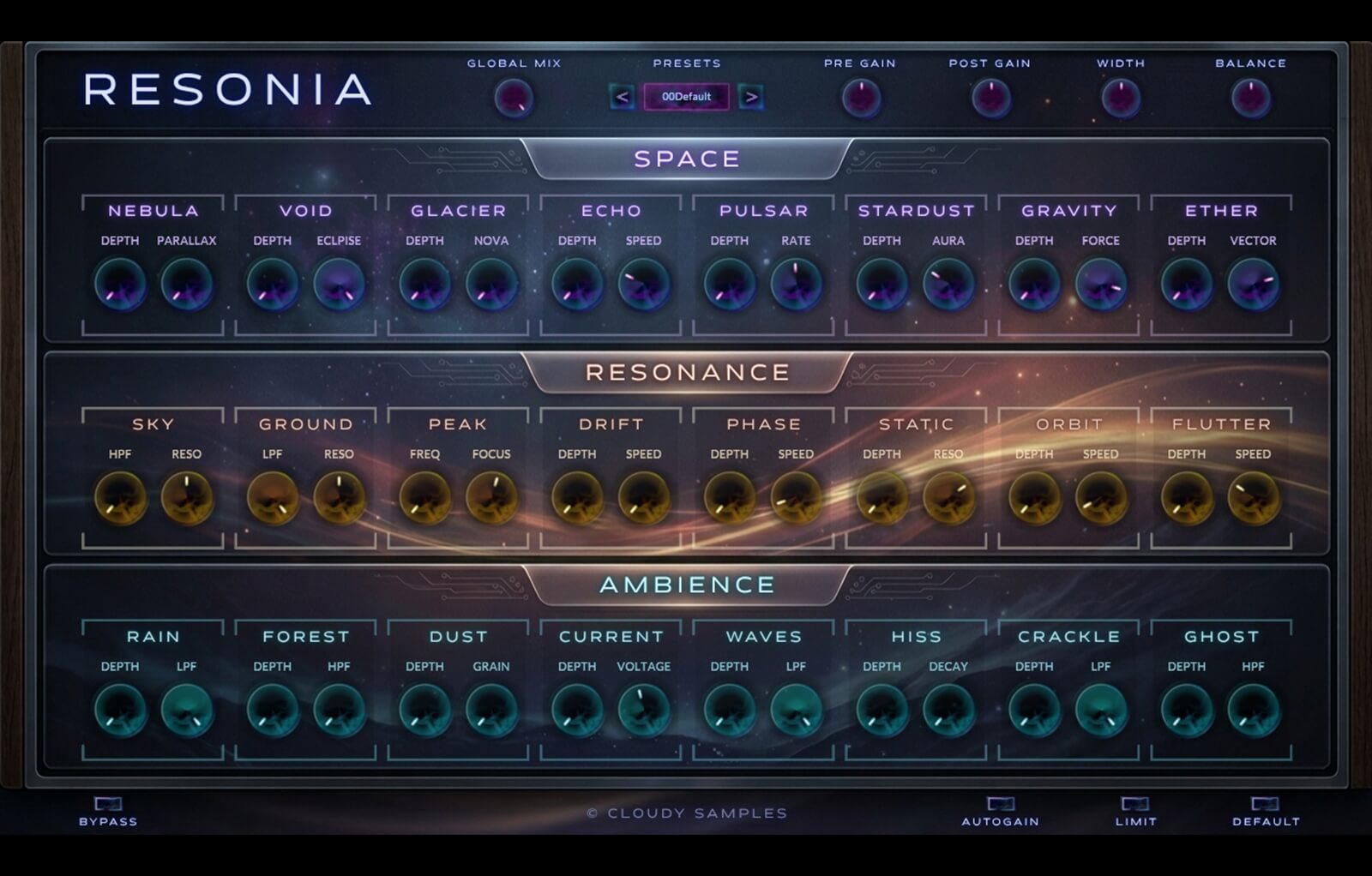Click the Sky HPF knob
The image size is (1372, 876).
[x=120, y=498]
